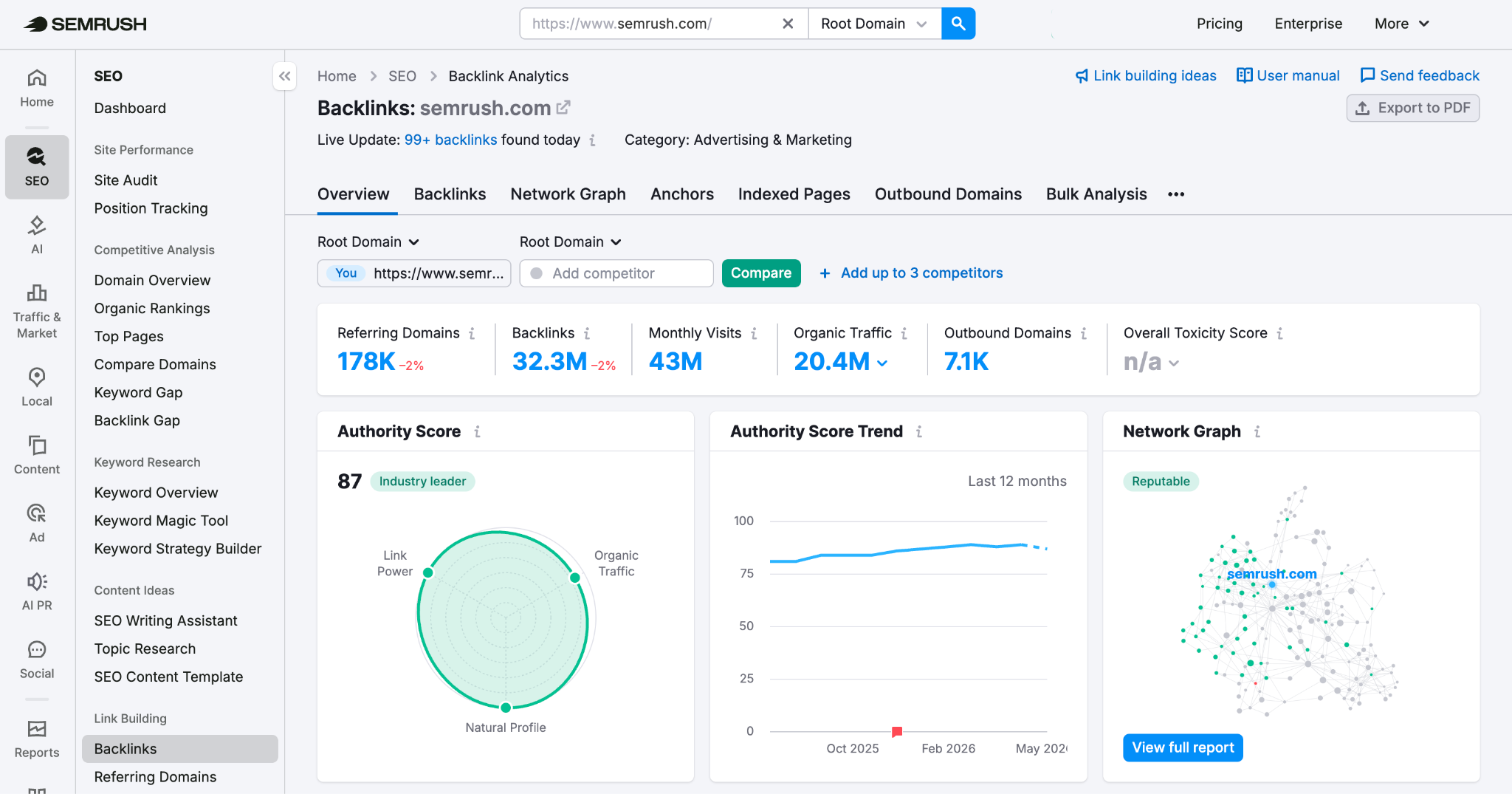Screen dimensions: 1512x794
Task: Click red flag marker on trend chart
Action: (897, 732)
